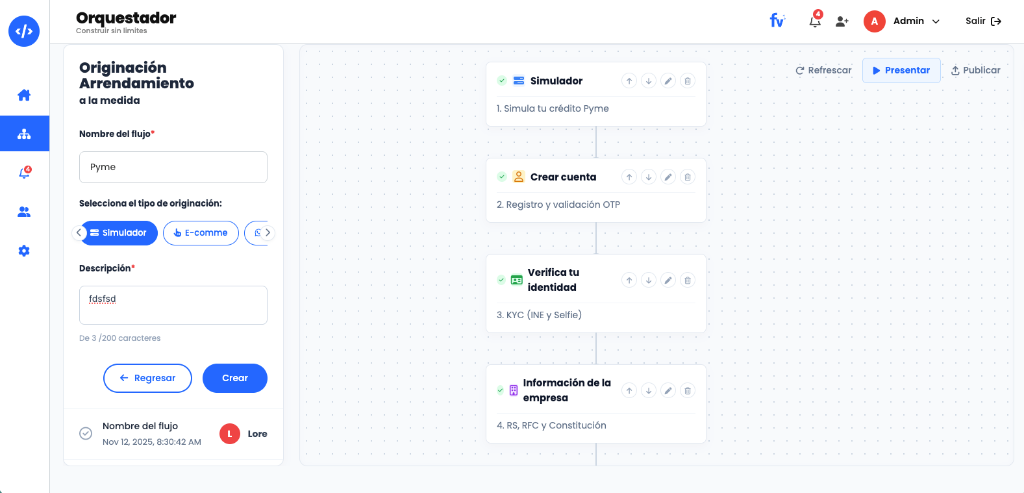The height and width of the screenshot is (493, 1024).
Task: Click the Crear button
Action: pos(235,378)
